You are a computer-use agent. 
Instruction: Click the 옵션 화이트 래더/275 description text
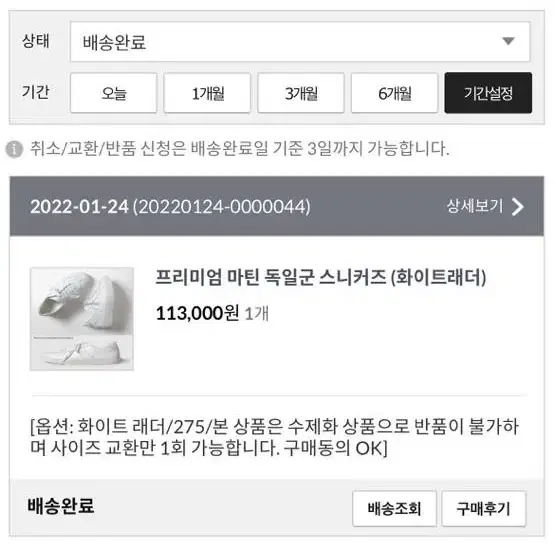(275, 437)
